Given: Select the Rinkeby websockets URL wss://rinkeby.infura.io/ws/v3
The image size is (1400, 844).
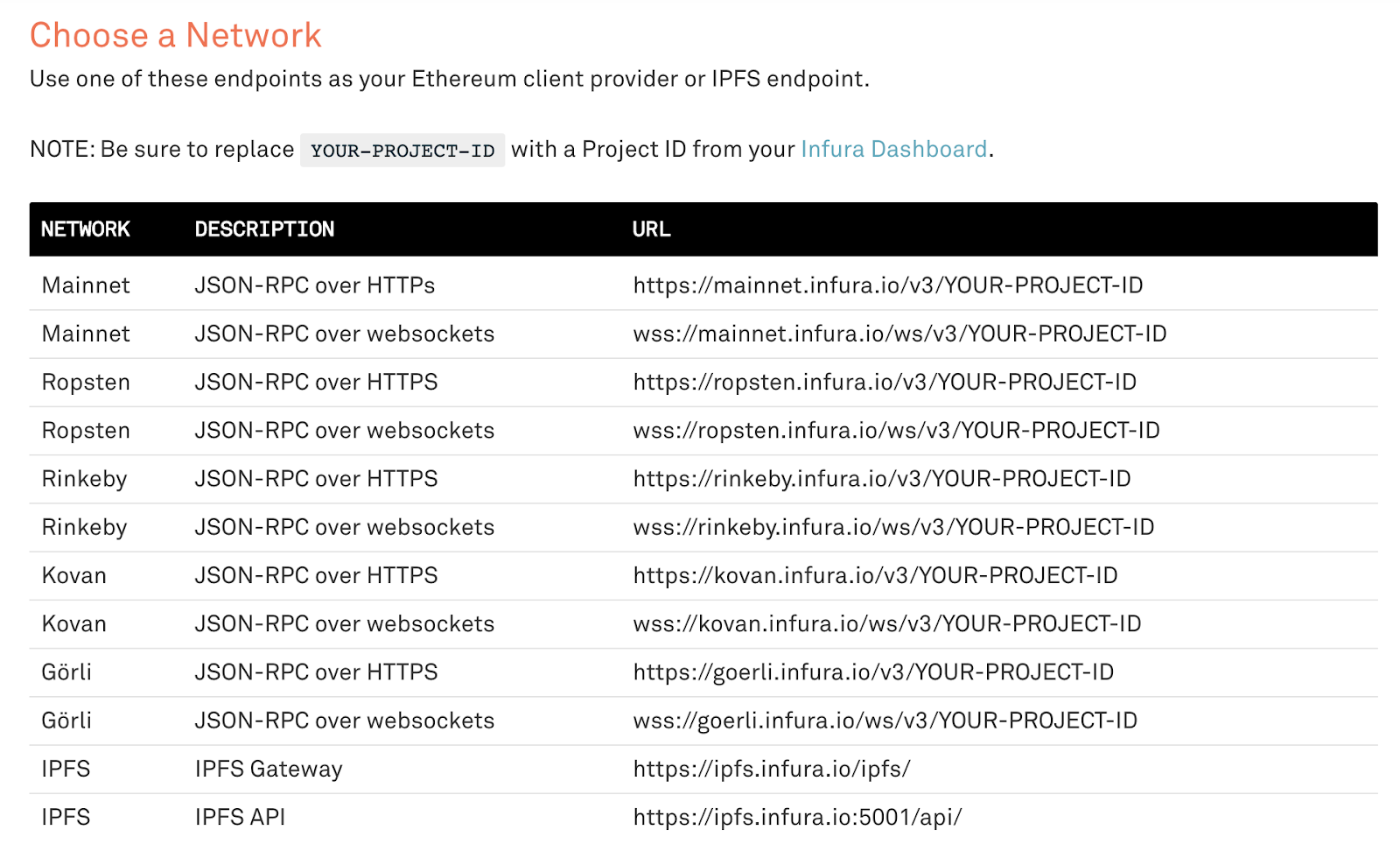Looking at the screenshot, I should (894, 527).
